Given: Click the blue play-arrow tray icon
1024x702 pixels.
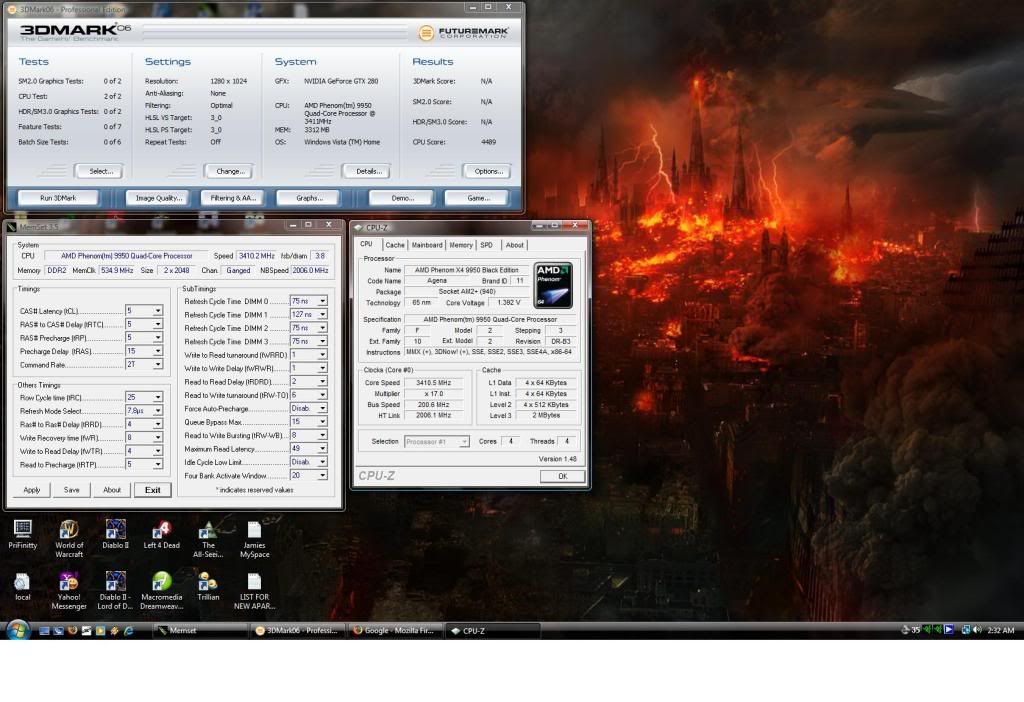Looking at the screenshot, I should (949, 630).
